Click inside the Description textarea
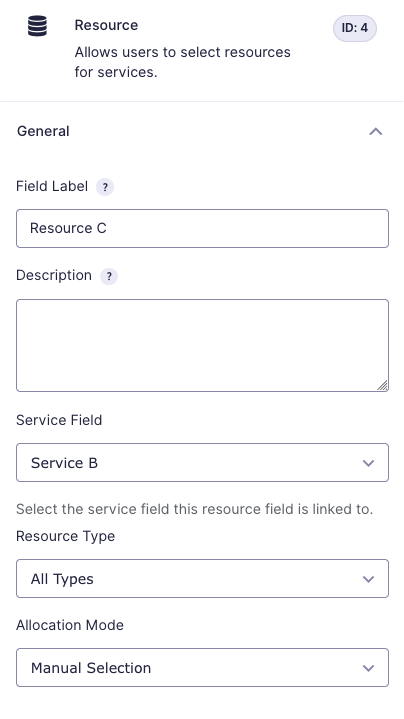404x719 pixels. (202, 345)
